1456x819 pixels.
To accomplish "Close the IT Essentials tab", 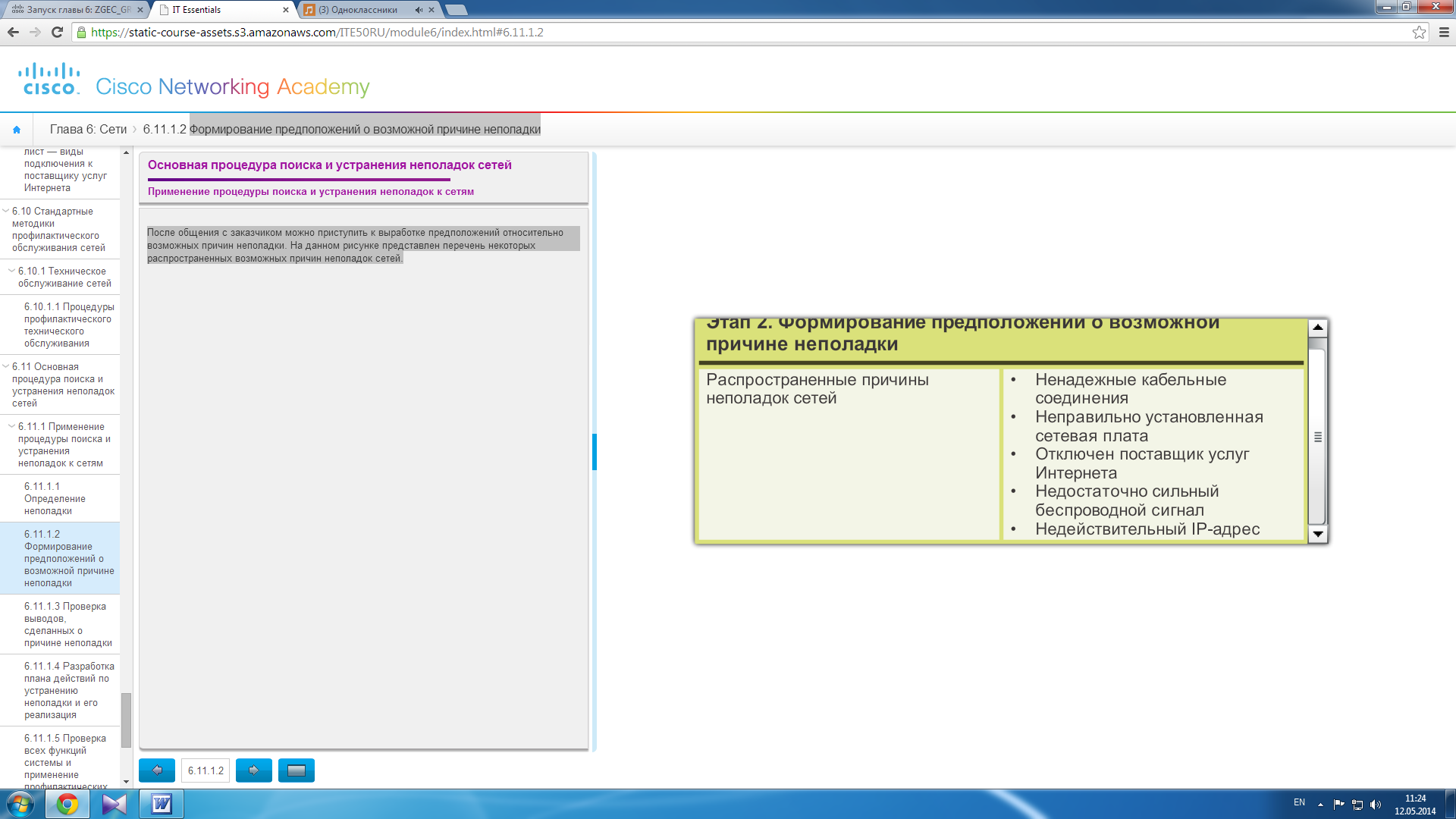I will [x=286, y=10].
